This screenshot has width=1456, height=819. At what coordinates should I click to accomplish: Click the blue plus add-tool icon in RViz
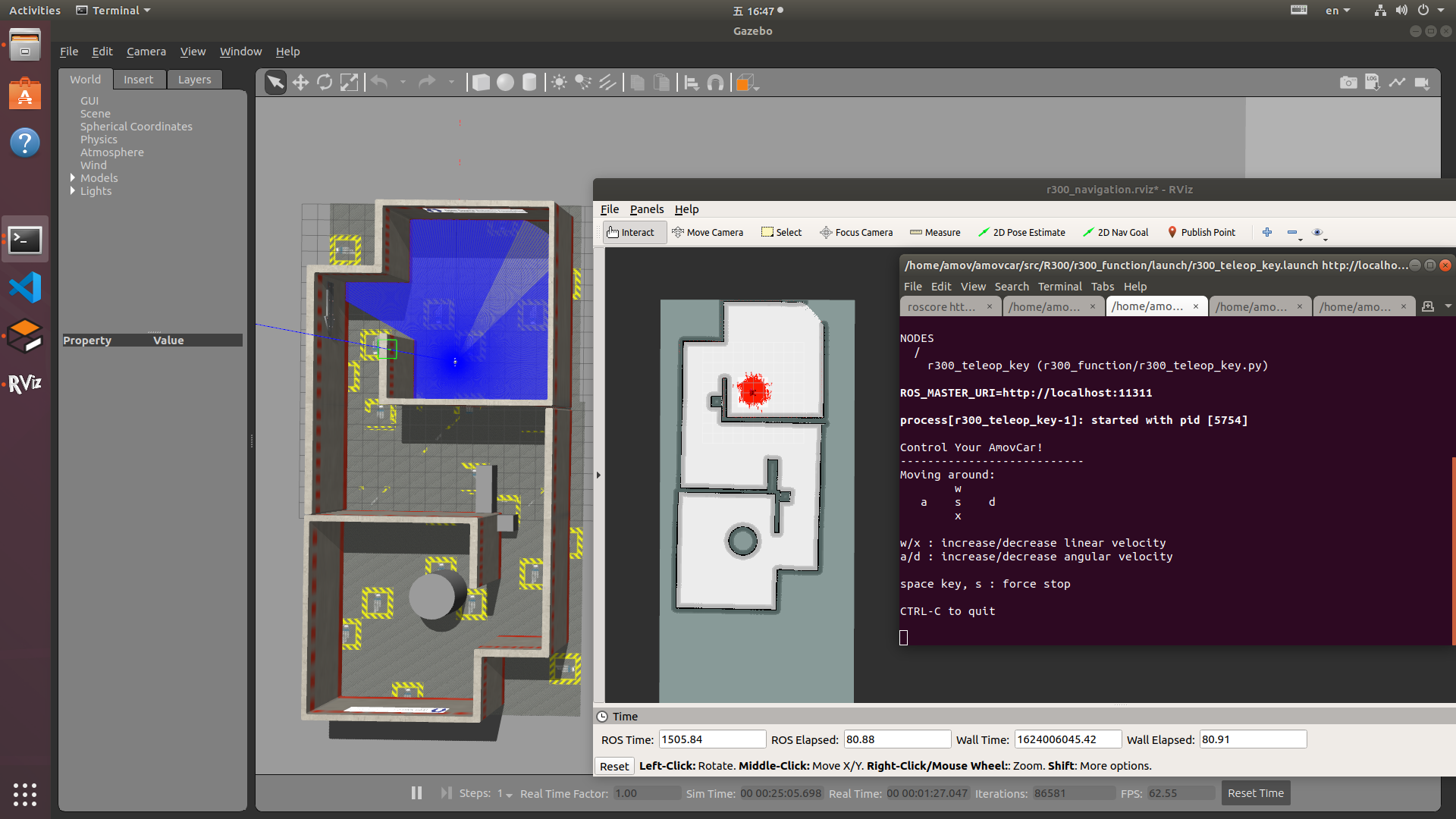point(1267,232)
